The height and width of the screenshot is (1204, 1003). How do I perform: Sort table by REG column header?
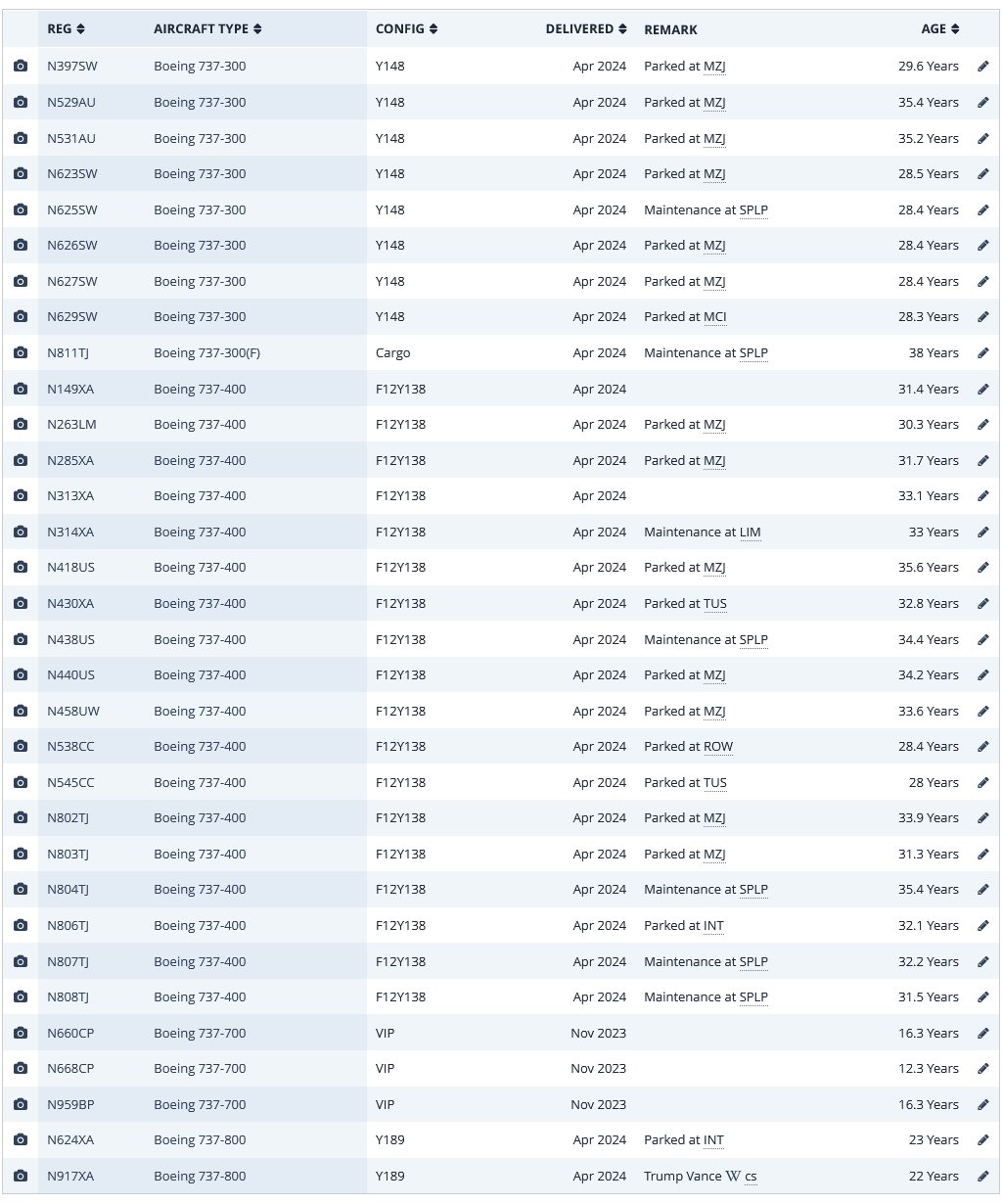point(66,29)
